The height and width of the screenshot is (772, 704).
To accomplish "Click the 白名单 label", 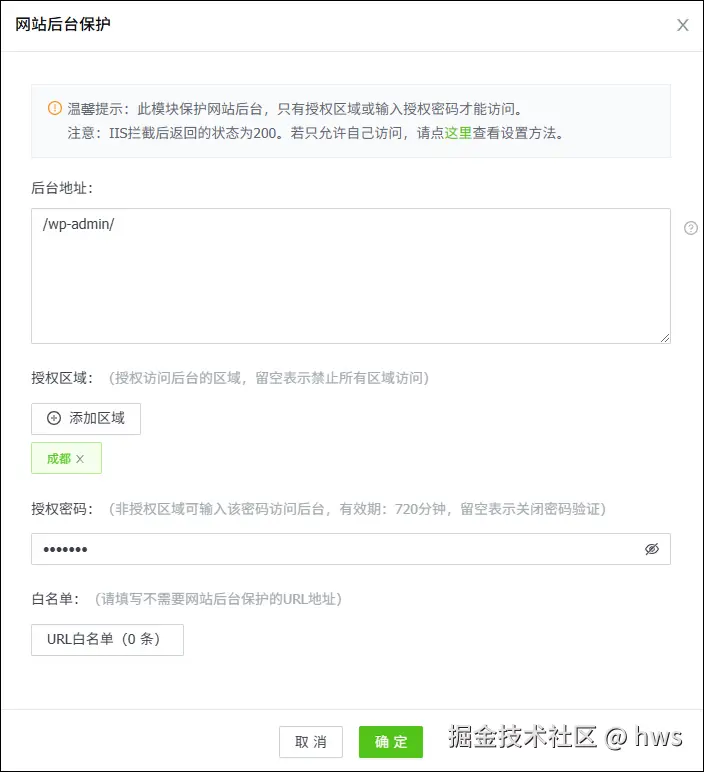I will (x=55, y=599).
